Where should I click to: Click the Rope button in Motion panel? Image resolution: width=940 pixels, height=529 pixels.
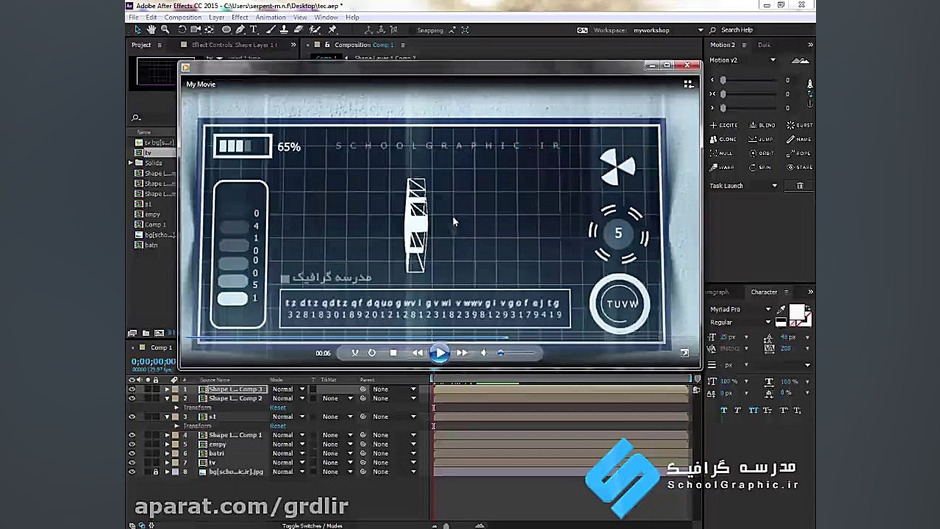[x=800, y=154]
